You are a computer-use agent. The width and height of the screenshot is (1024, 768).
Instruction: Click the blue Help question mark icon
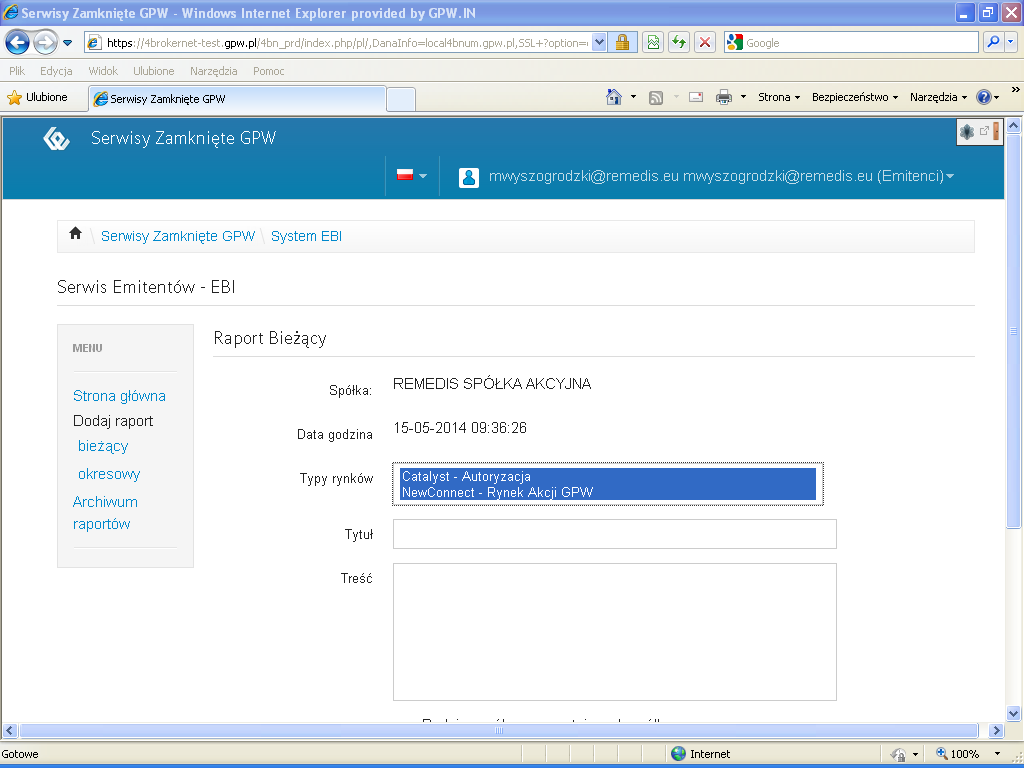984,97
